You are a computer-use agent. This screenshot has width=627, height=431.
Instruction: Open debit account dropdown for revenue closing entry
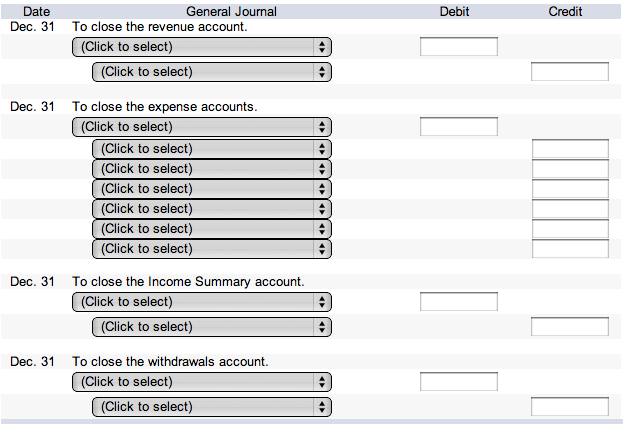(201, 47)
